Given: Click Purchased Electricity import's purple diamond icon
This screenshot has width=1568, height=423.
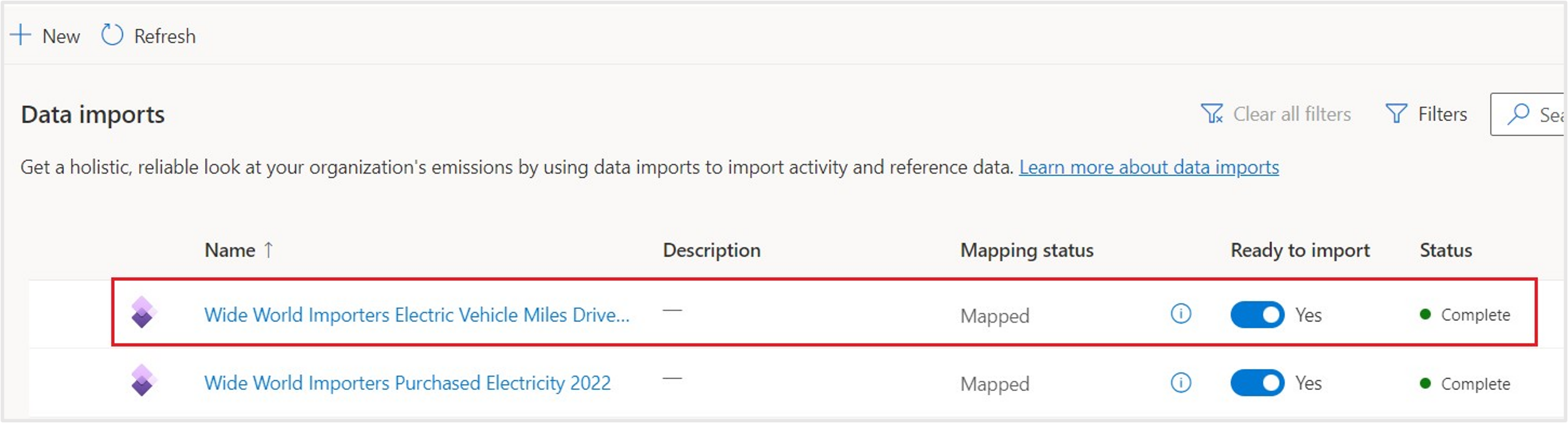Looking at the screenshot, I should (143, 380).
